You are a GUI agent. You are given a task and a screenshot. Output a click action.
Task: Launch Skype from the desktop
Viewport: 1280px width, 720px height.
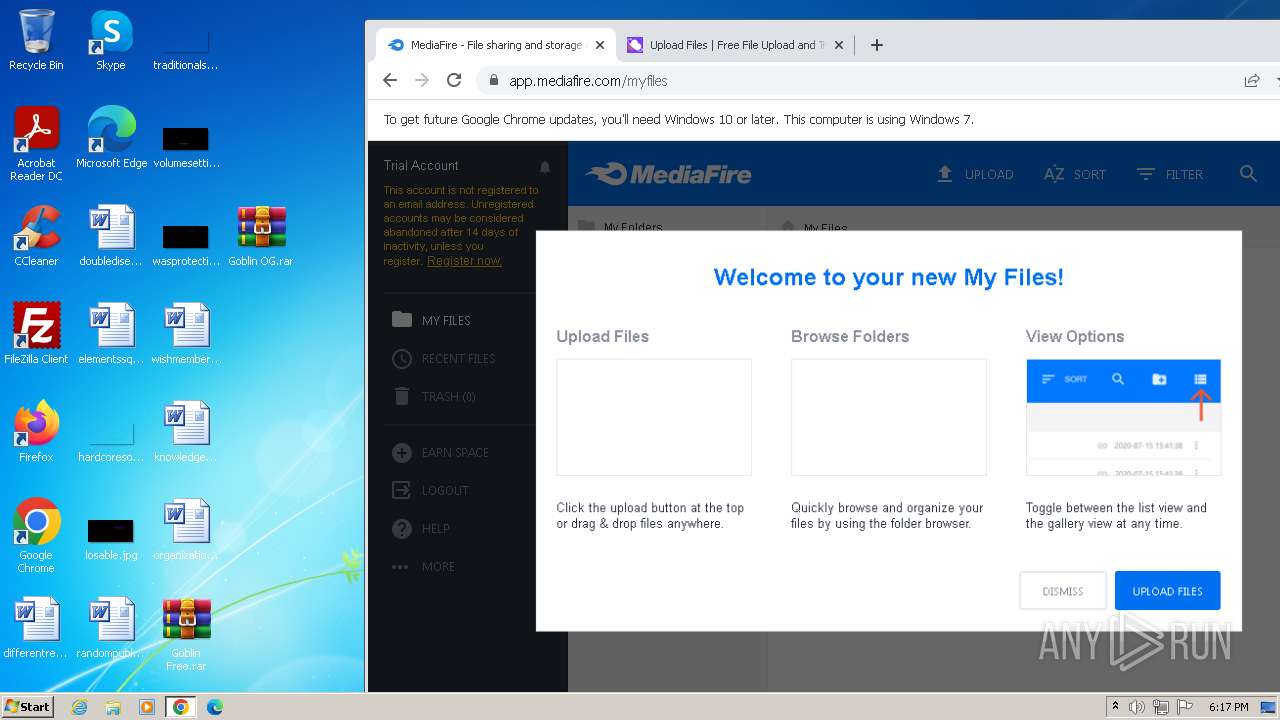pos(111,40)
